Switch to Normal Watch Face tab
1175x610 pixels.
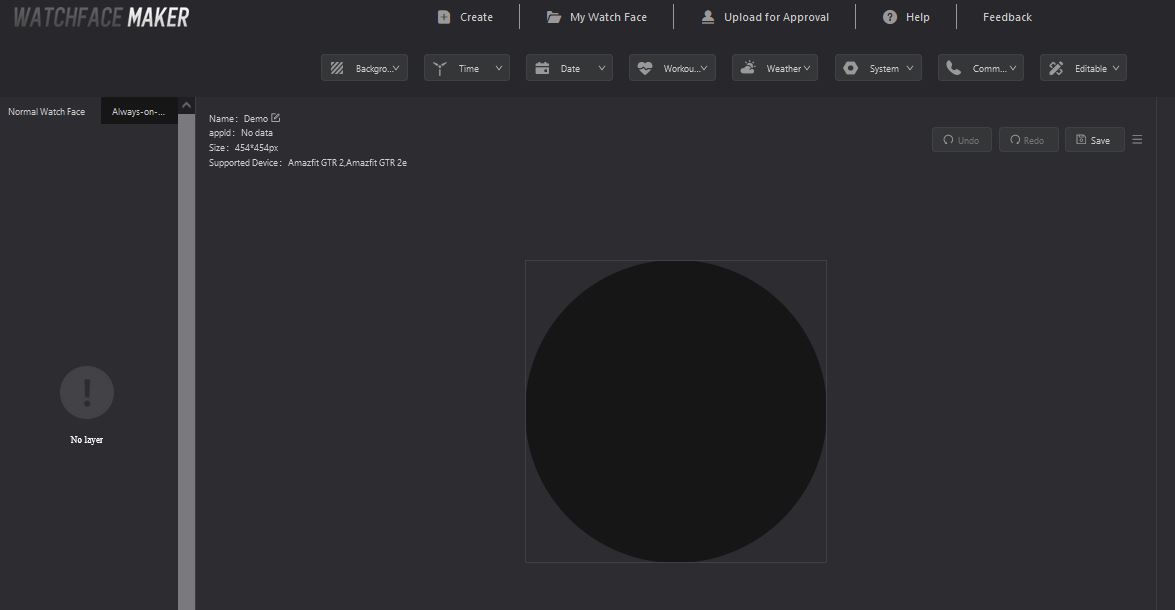click(46, 112)
